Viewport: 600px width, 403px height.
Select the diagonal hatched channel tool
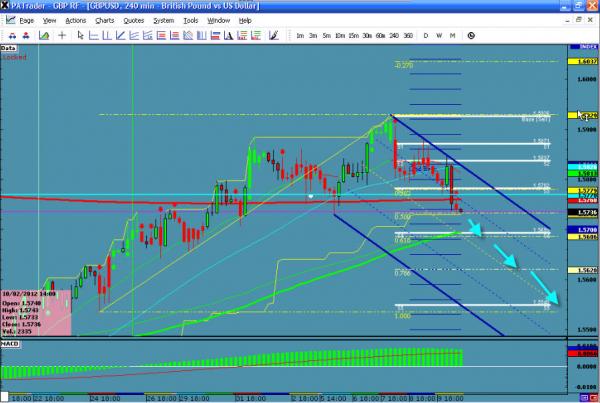(188, 36)
